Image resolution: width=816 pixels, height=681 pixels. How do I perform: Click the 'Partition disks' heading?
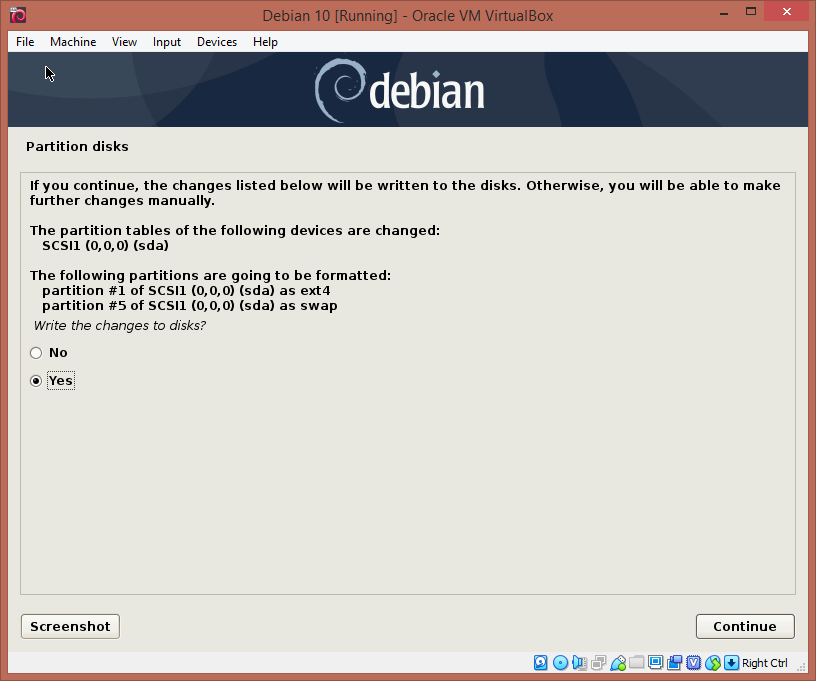pyautogui.click(x=77, y=147)
